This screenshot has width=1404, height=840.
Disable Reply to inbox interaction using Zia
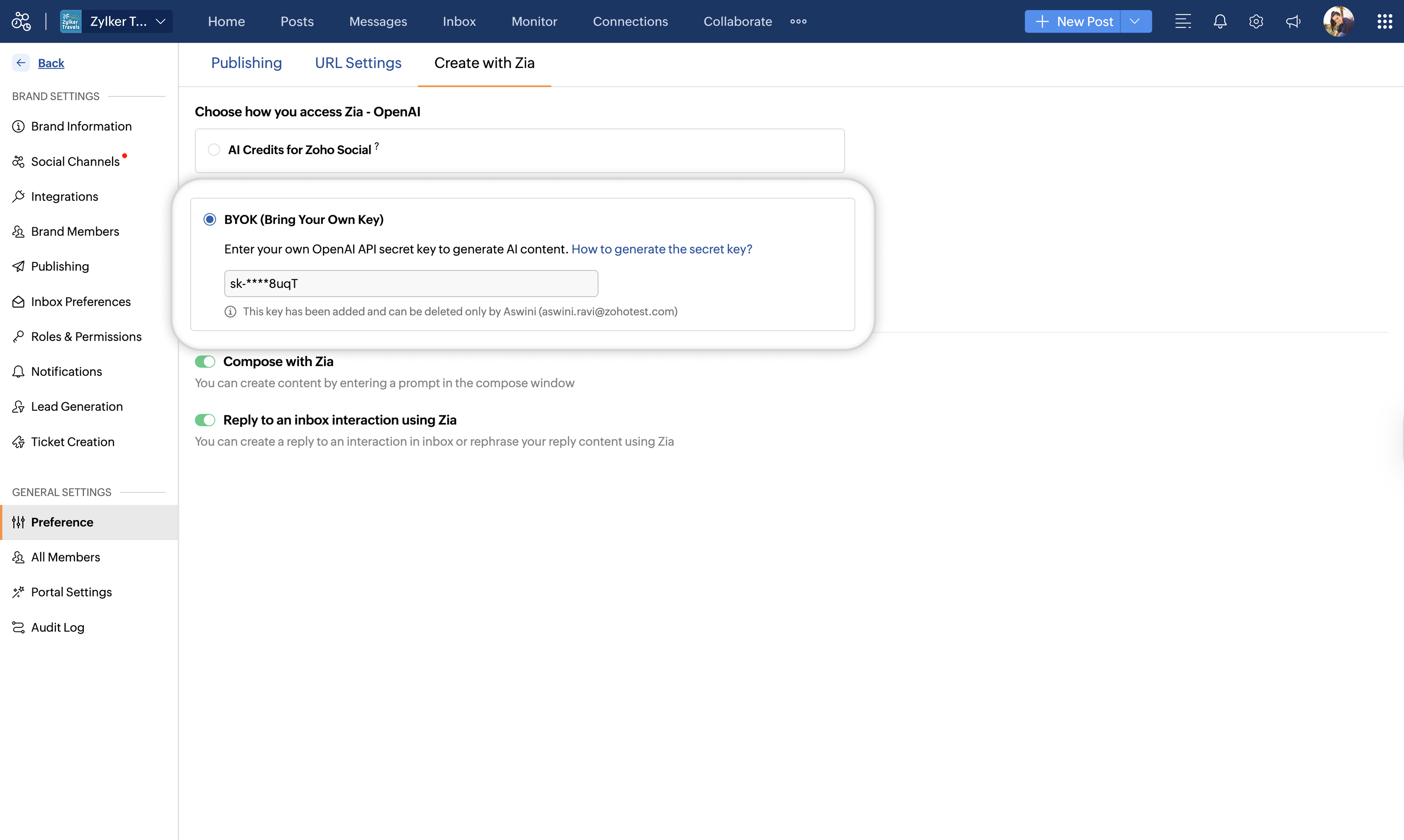(x=205, y=420)
